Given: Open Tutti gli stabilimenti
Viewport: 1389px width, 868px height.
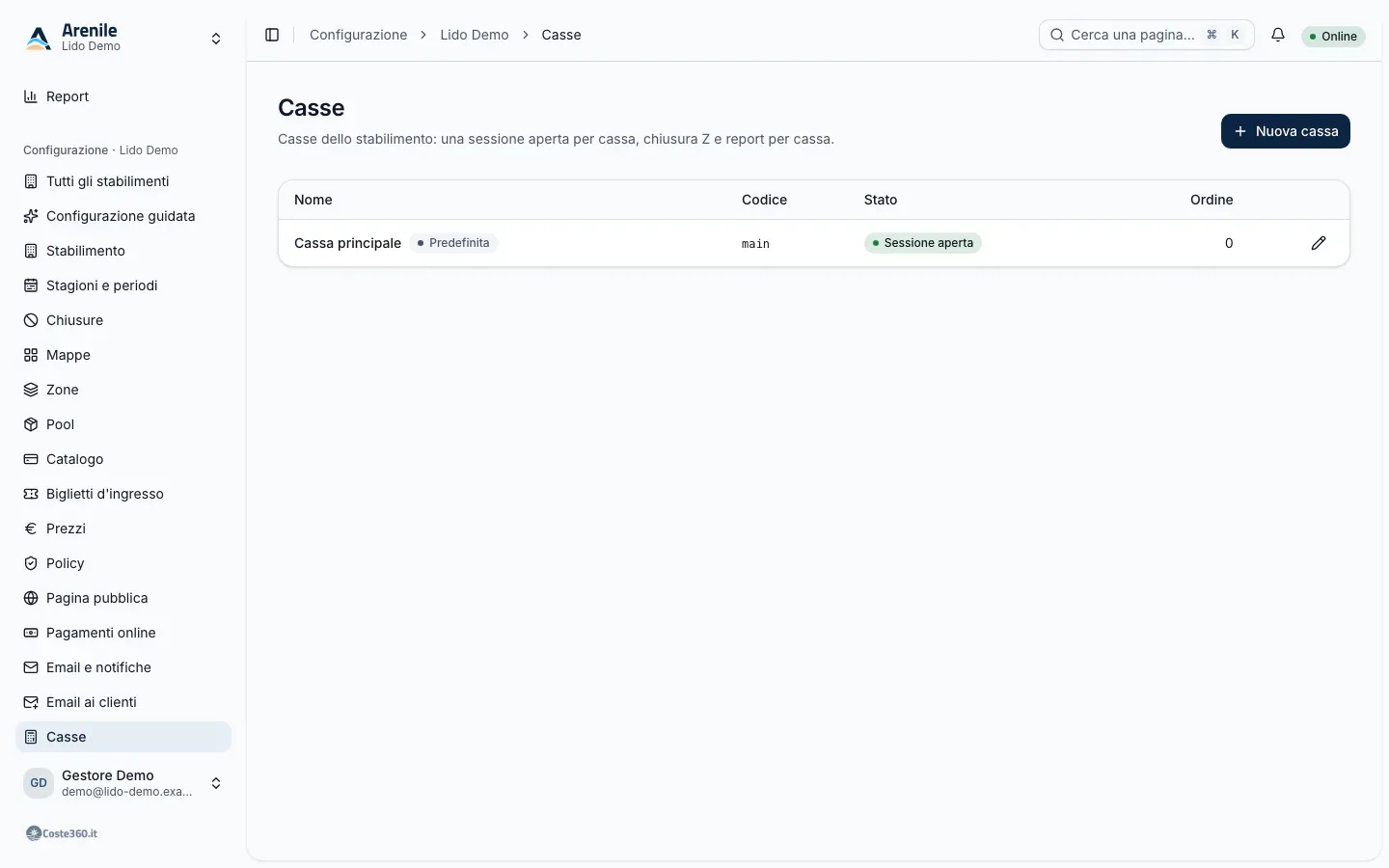Looking at the screenshot, I should [x=123, y=181].
